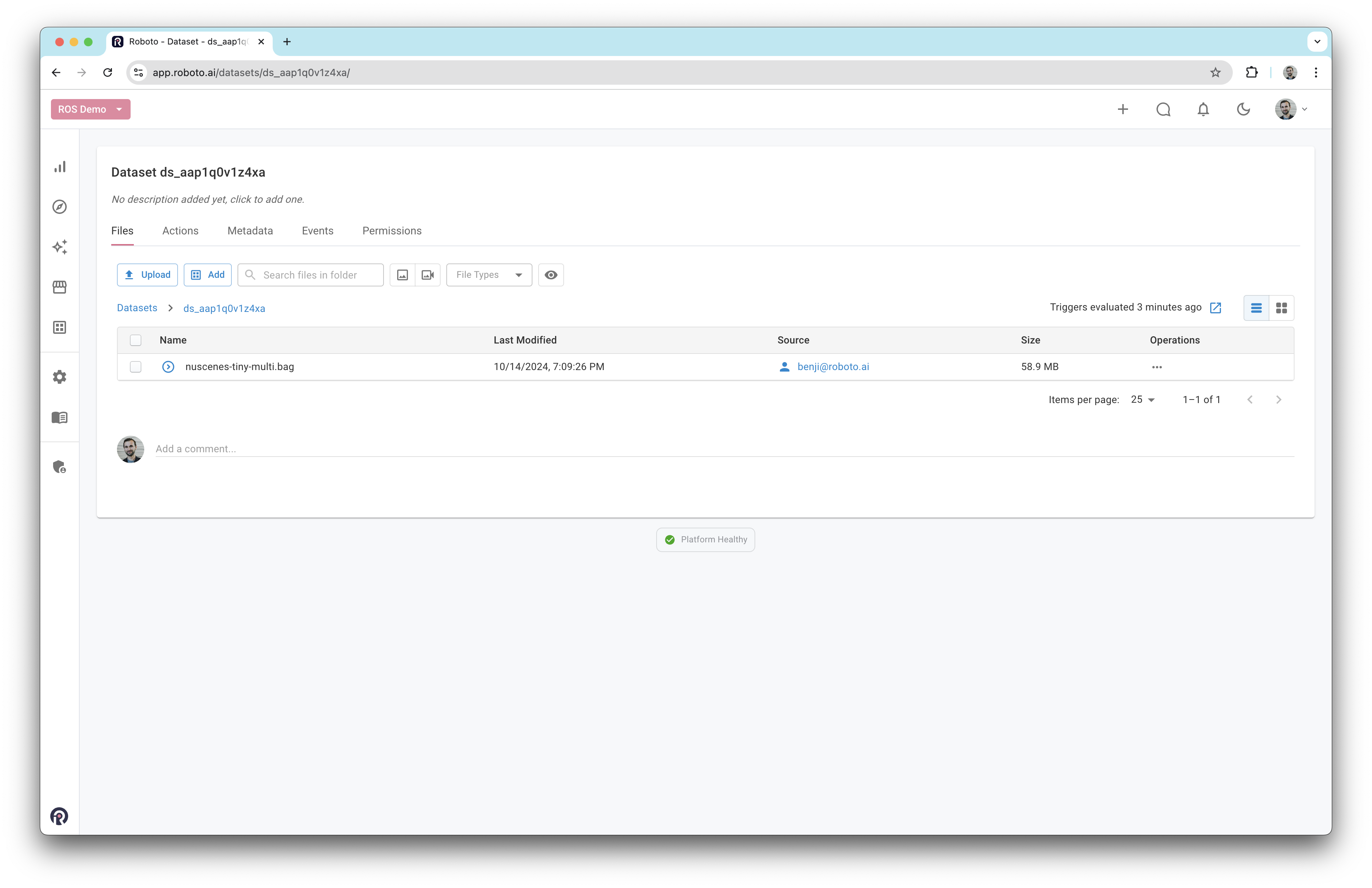
Task: Open the benji@roboto.ai source link
Action: pyautogui.click(x=833, y=367)
